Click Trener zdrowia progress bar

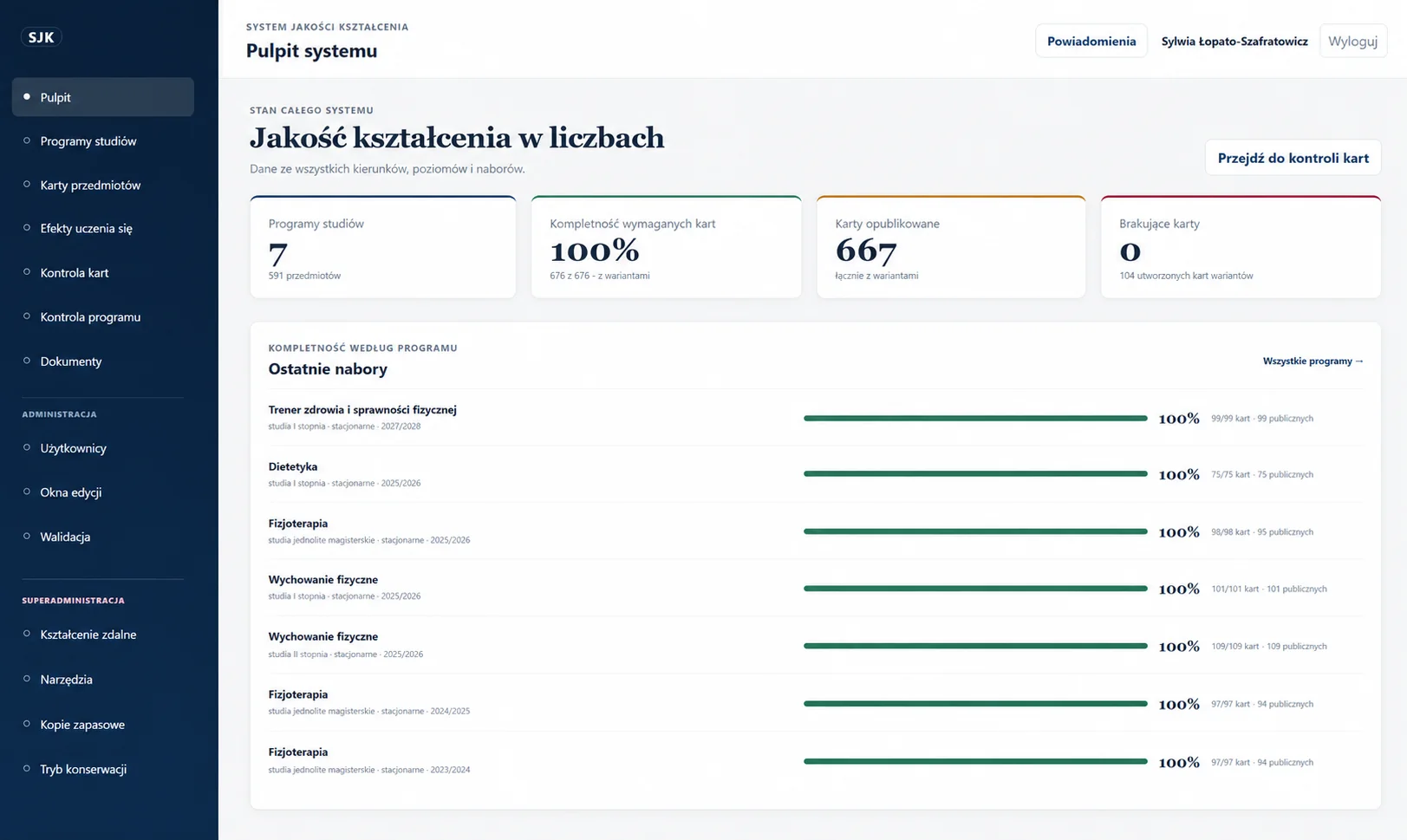point(975,418)
